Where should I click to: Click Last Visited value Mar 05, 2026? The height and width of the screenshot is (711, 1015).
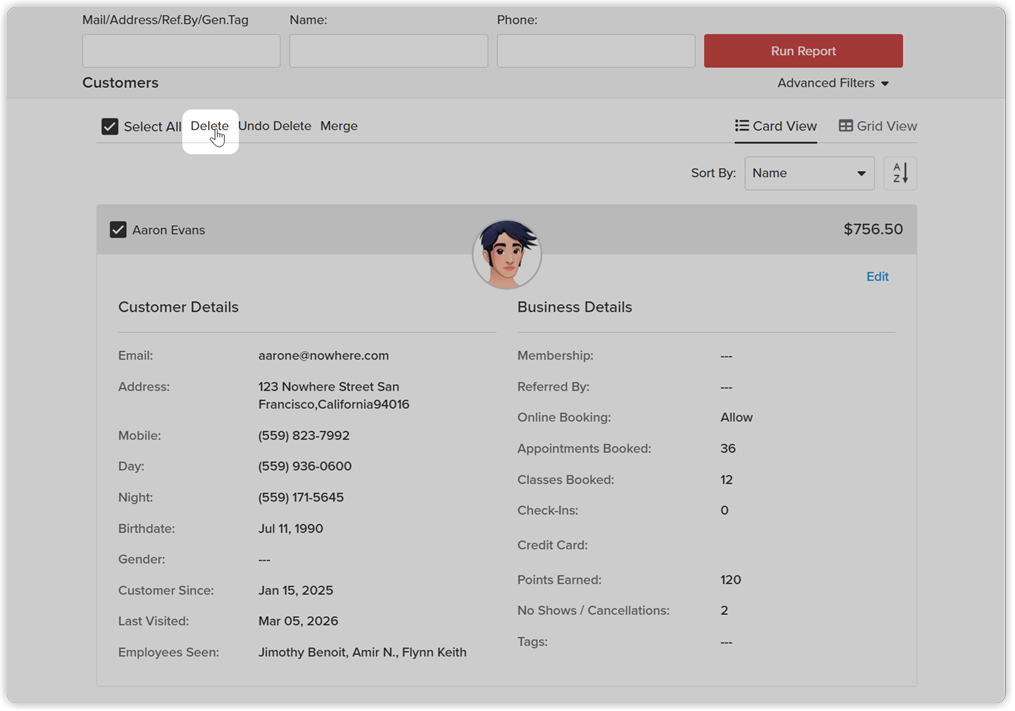[298, 621]
